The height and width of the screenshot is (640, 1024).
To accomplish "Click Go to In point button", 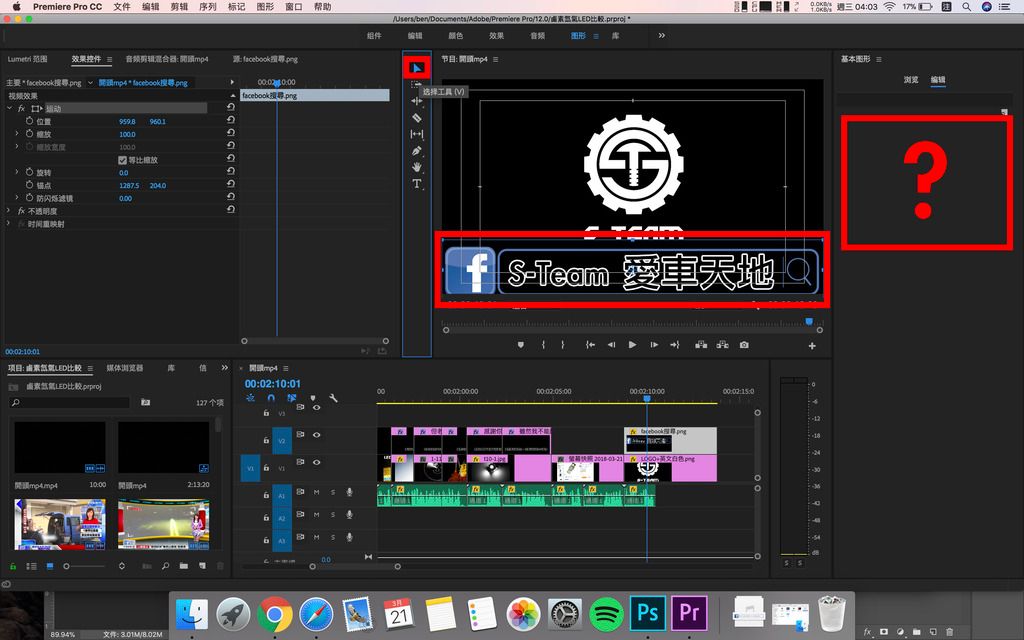I will point(590,345).
